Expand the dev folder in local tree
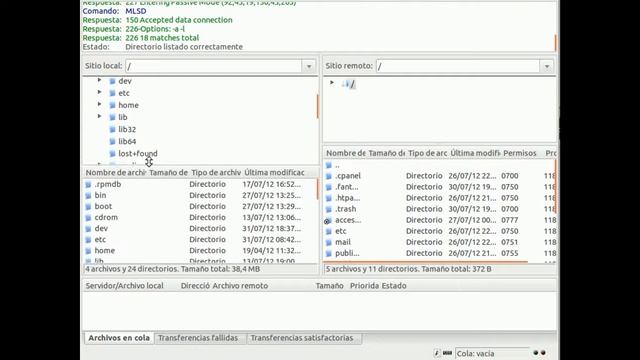The image size is (640, 360). (x=99, y=80)
